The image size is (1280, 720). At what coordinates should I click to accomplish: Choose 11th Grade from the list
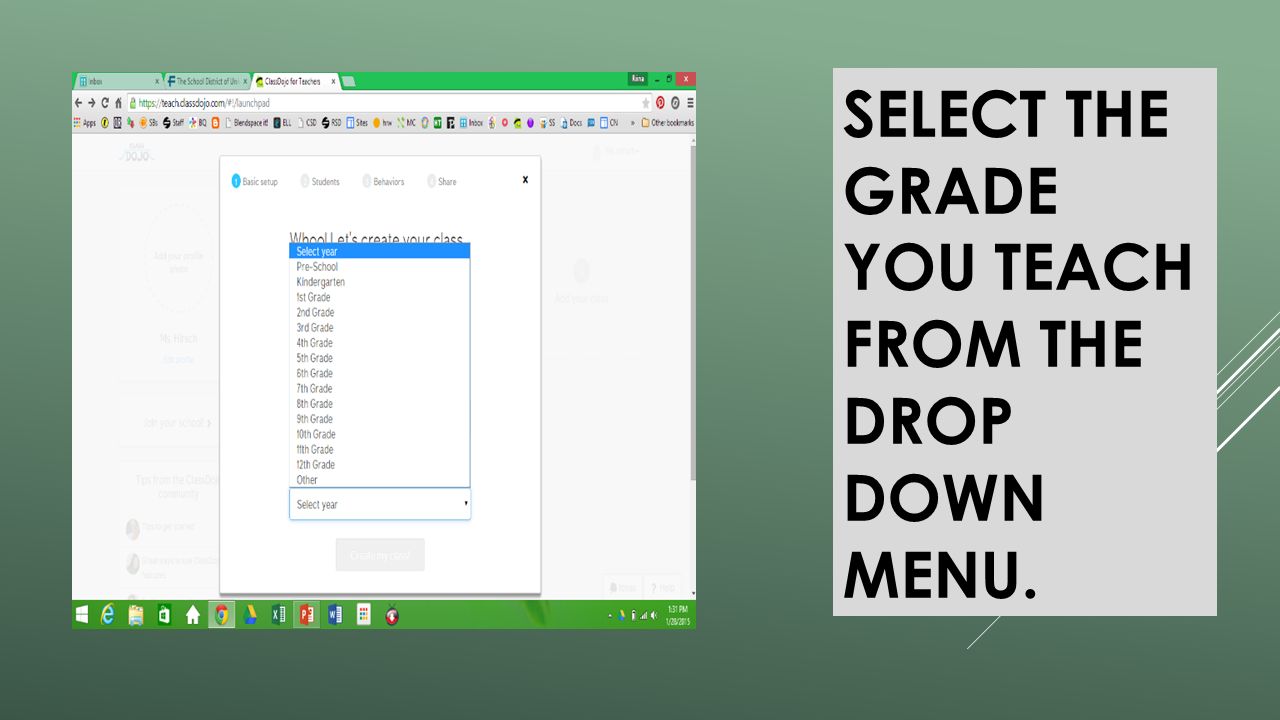(x=380, y=449)
